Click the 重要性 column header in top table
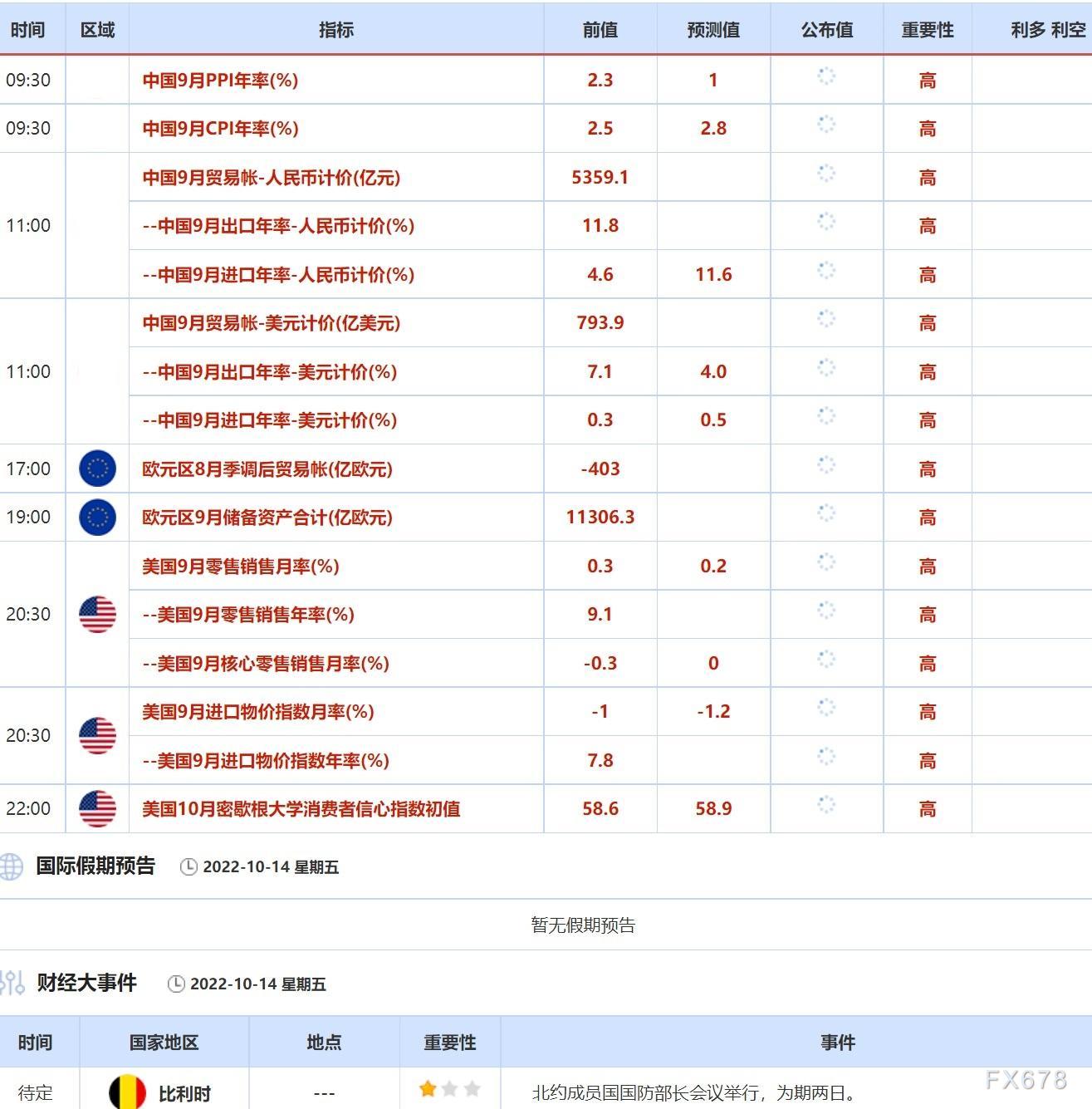 [928, 30]
